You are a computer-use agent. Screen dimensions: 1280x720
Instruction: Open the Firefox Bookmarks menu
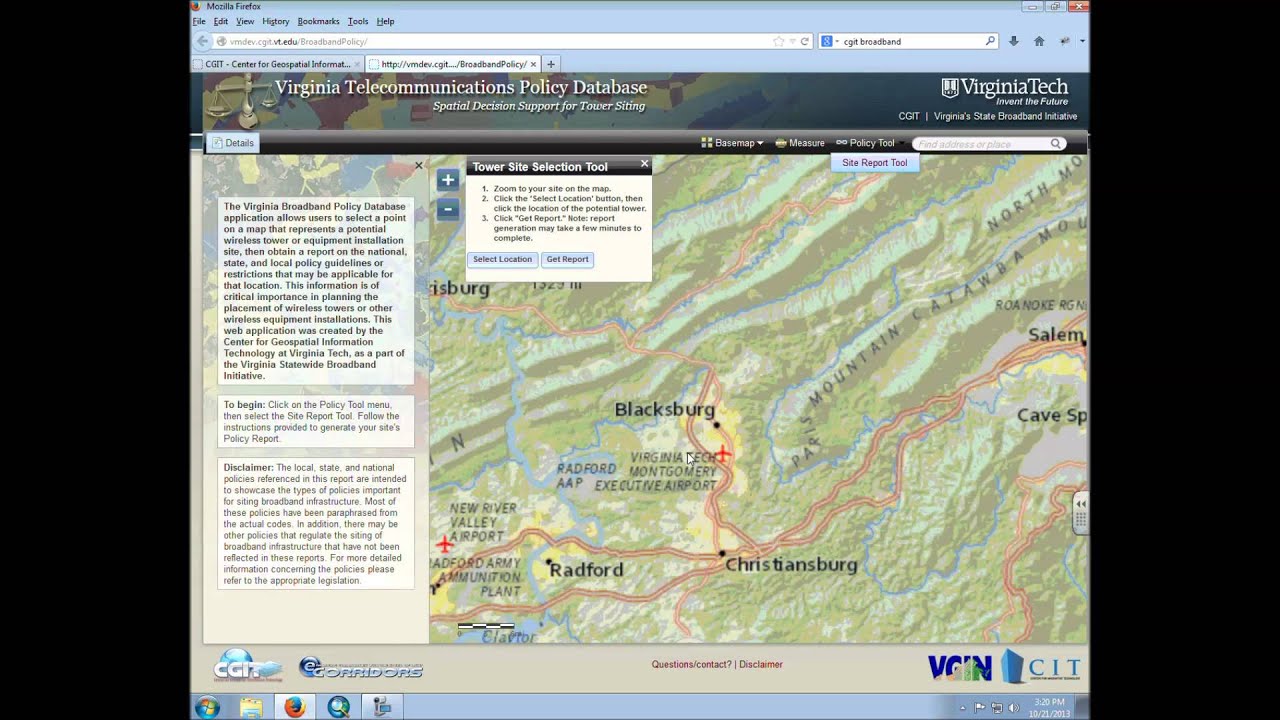click(318, 21)
